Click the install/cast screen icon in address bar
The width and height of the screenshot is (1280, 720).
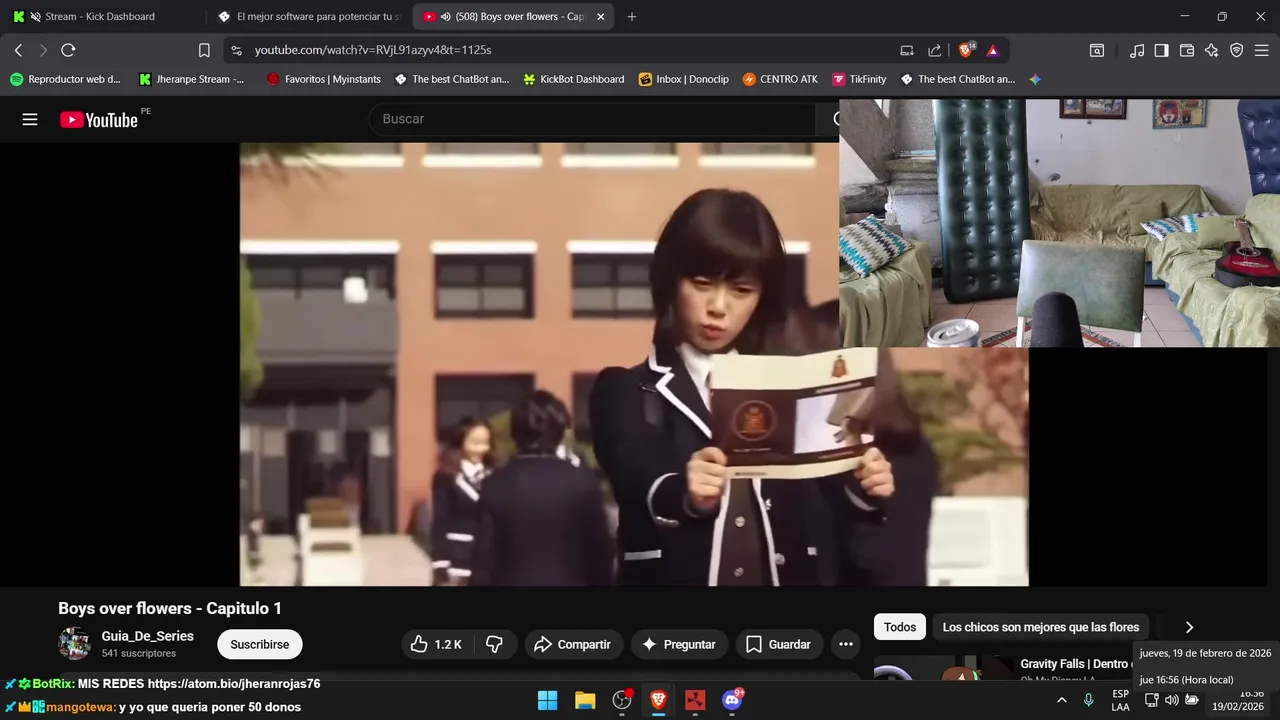pyautogui.click(x=907, y=50)
